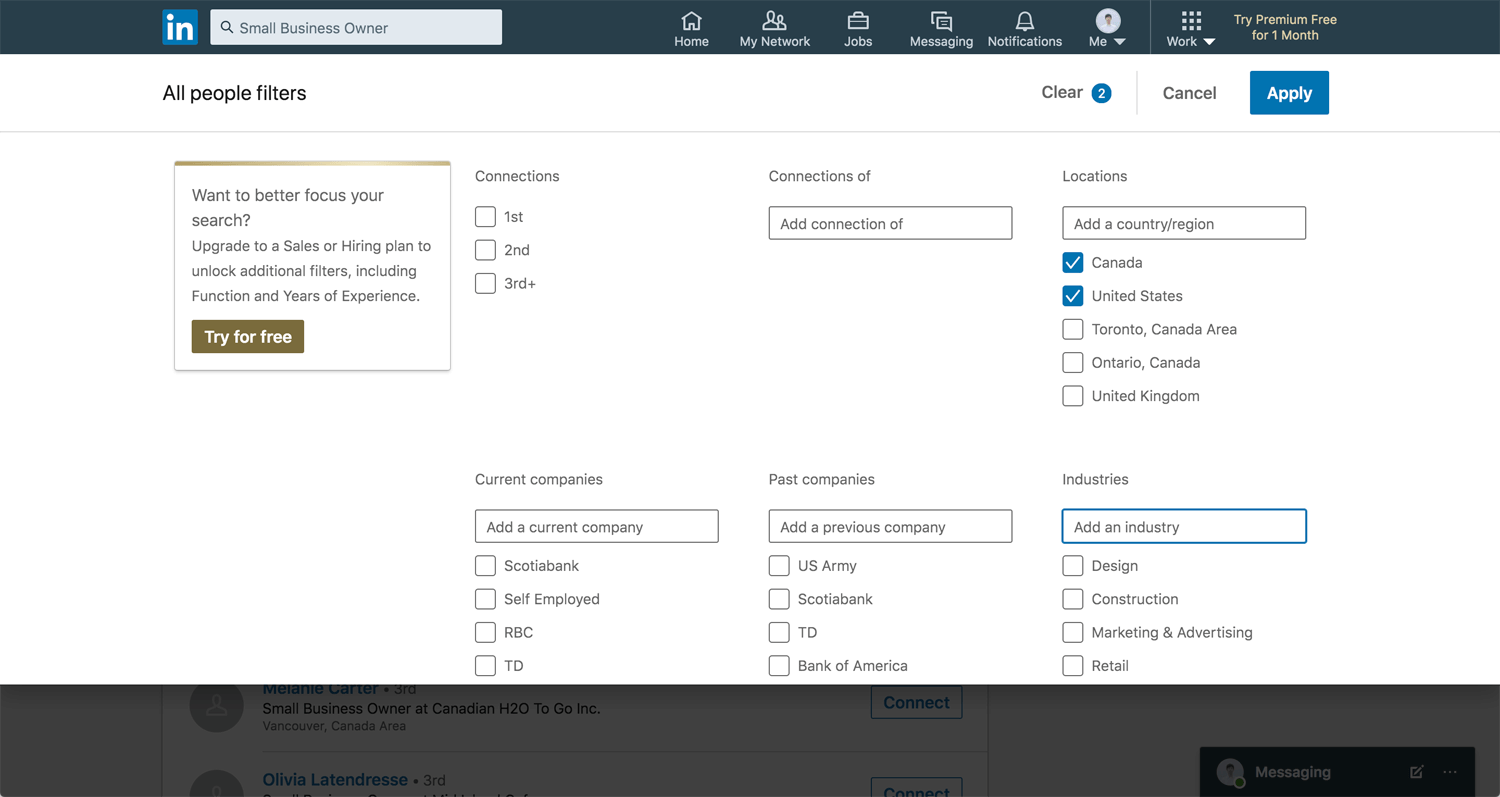
Task: Apply the people filters
Action: coord(1289,93)
